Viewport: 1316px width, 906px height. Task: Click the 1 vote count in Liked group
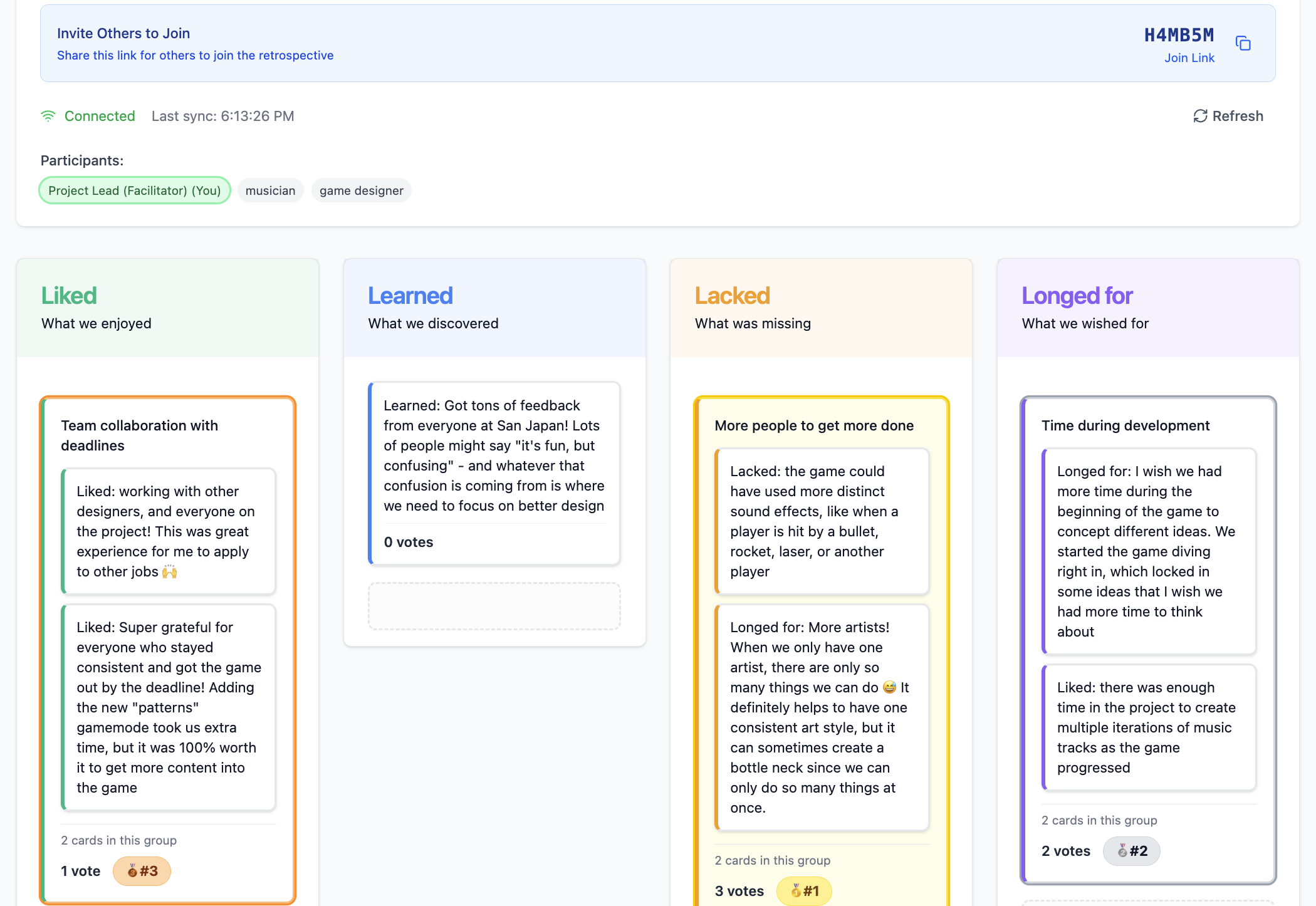[80, 871]
